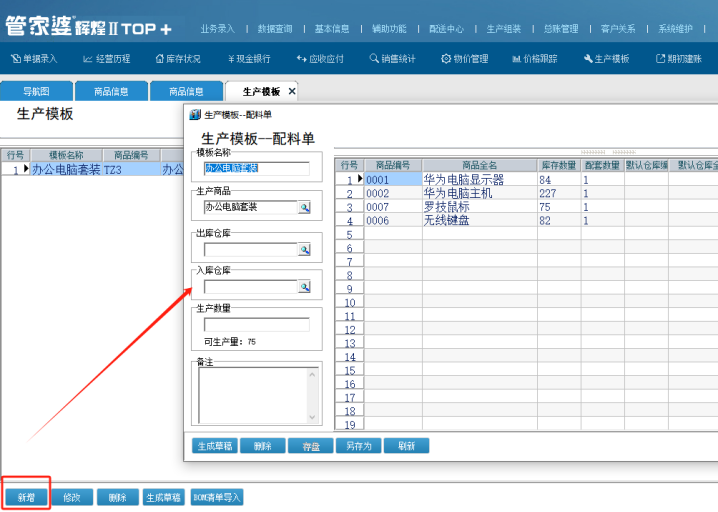Open the 库存状况 toolbar shortcut
This screenshot has width=718, height=512.
tap(178, 59)
